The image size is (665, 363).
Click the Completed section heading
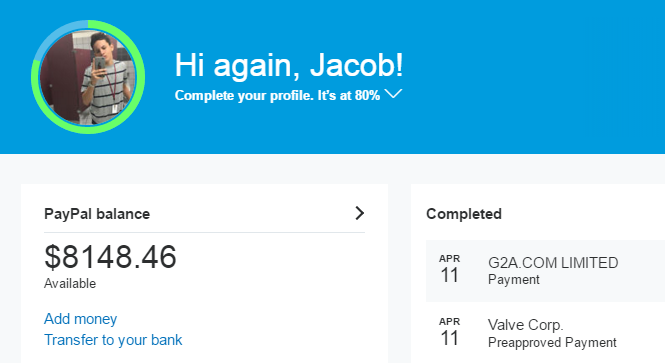pyautogui.click(x=464, y=214)
